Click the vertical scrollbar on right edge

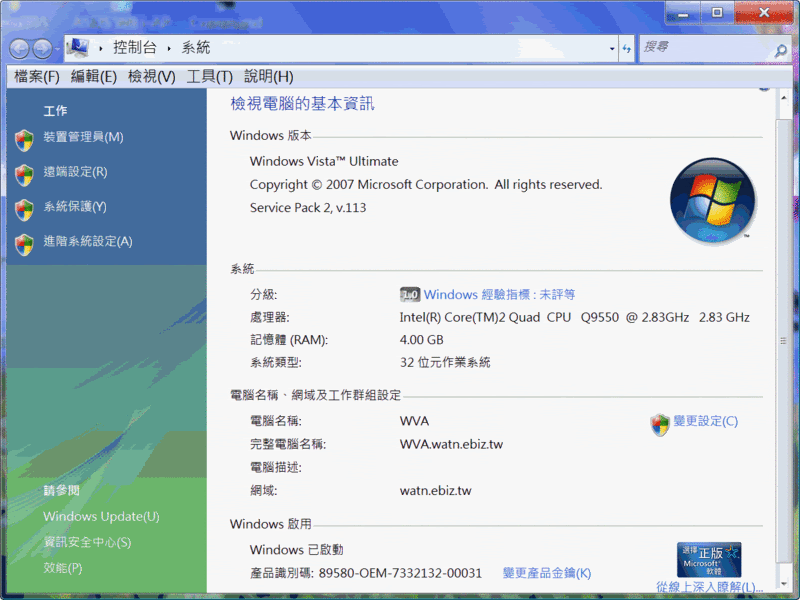[x=784, y=340]
